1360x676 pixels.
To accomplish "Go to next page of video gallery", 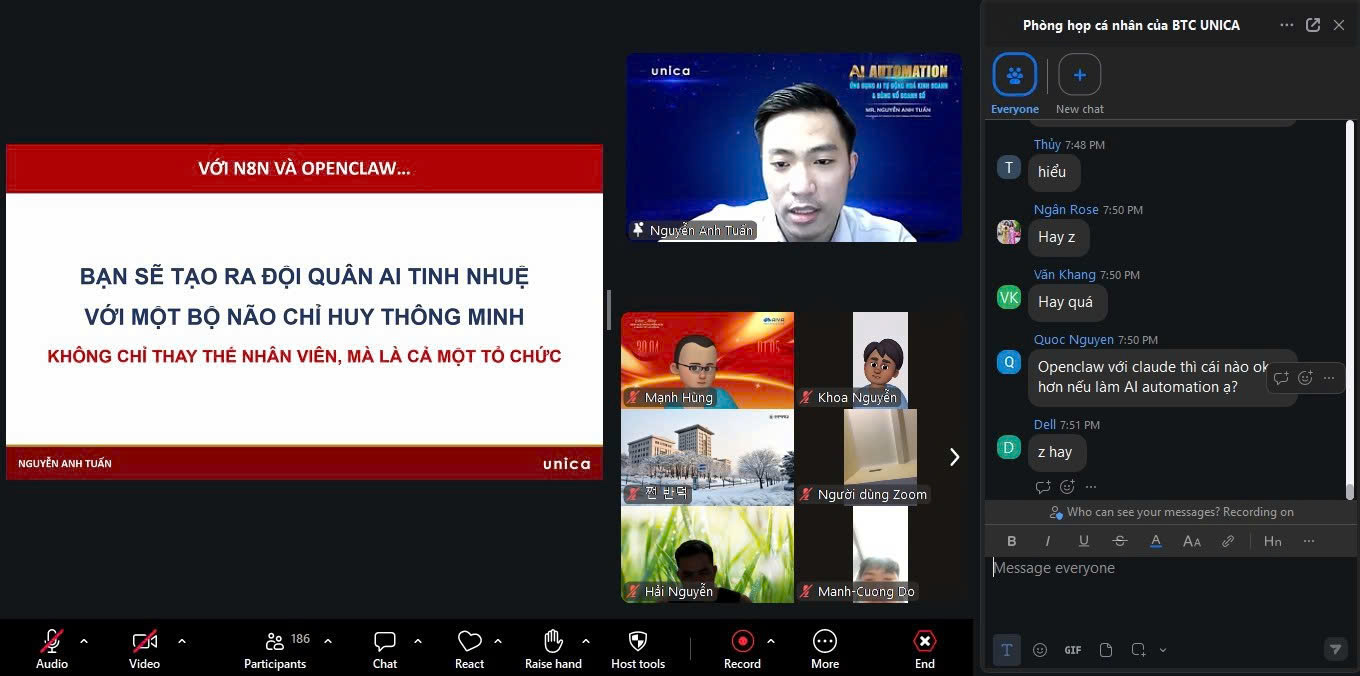I will [x=954, y=457].
